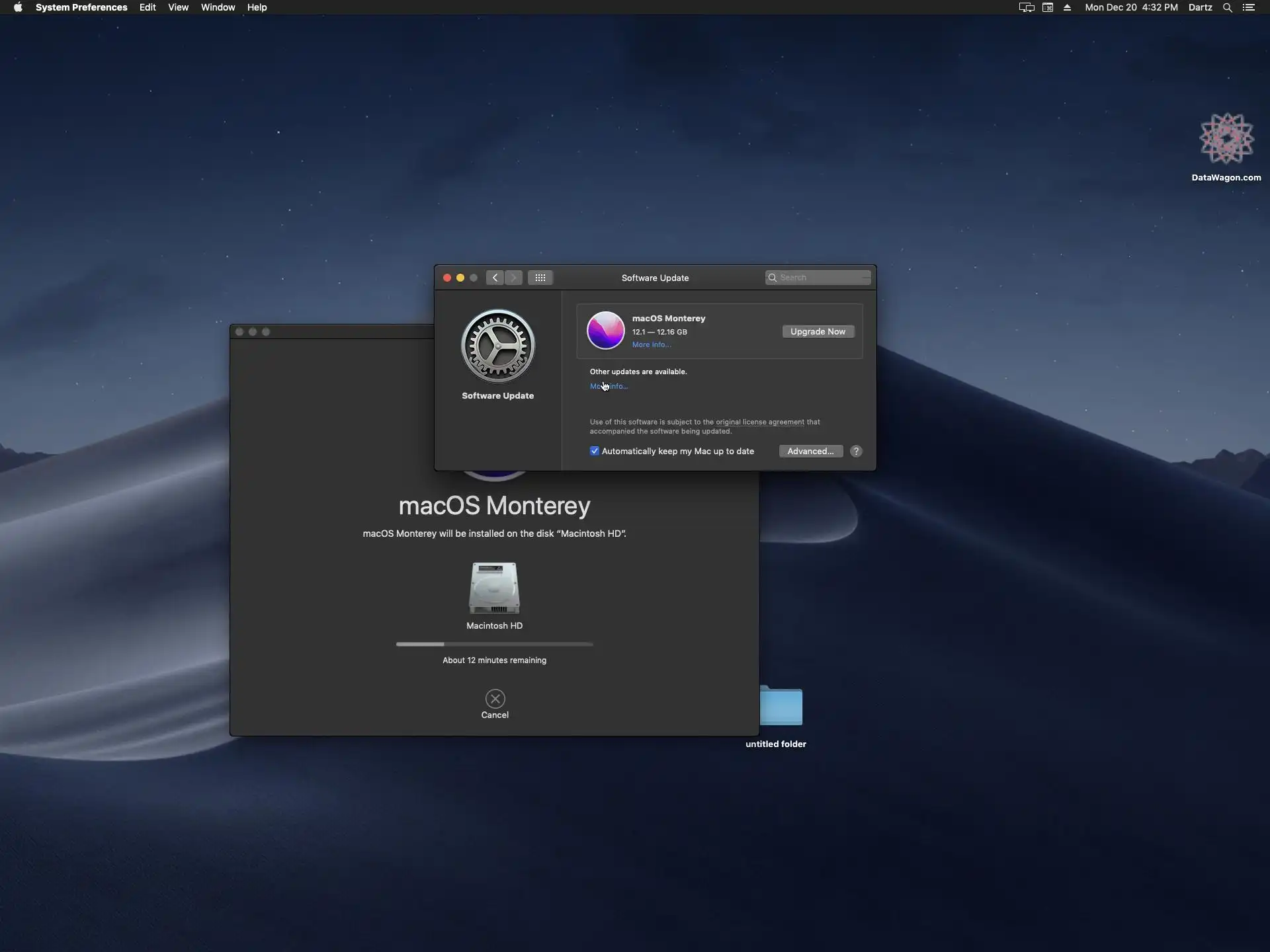Toggle Automatically keep my Mac up to date
Viewport: 1270px width, 952px height.
595,451
